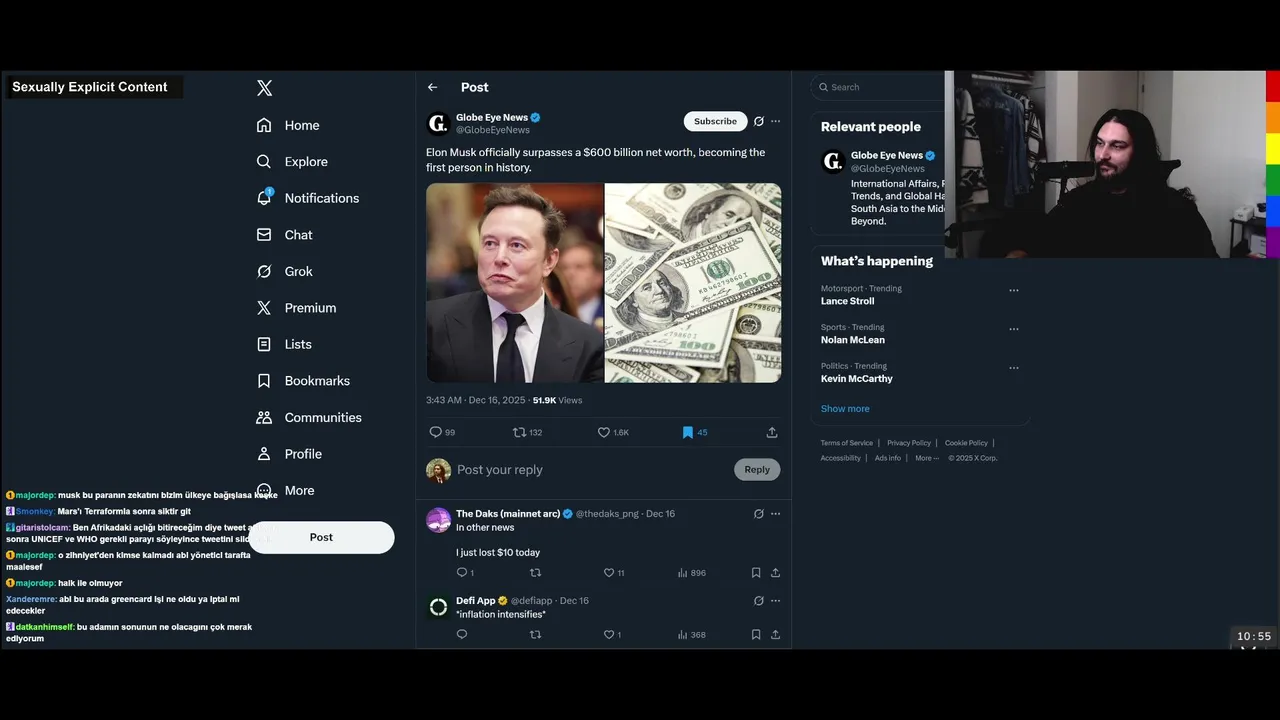Expand the footer More menu
Screen dimensions: 1280x720
point(927,458)
